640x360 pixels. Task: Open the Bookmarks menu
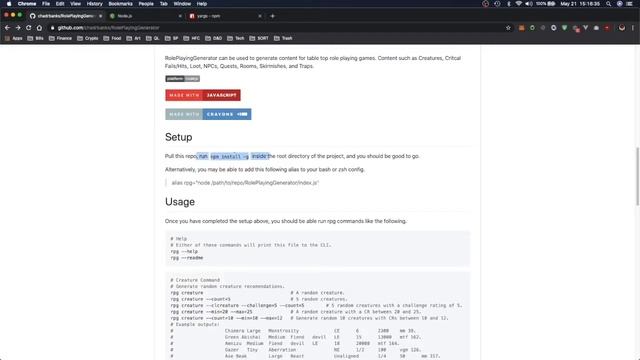pos(120,4)
